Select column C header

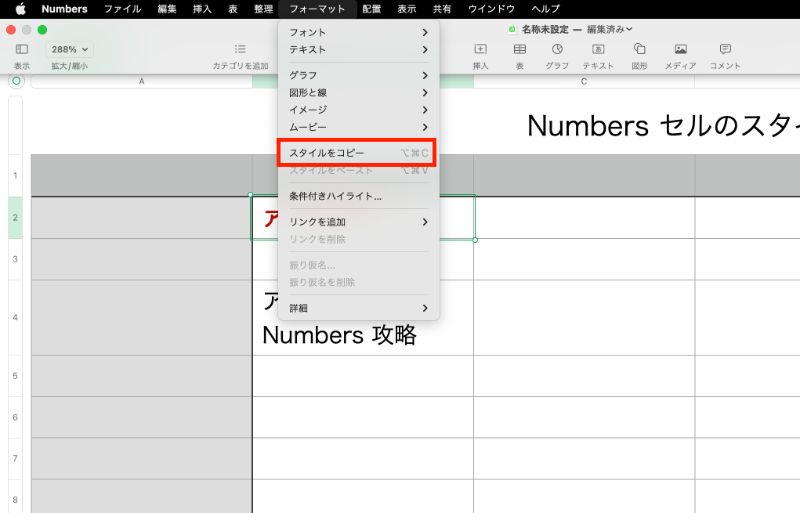584,81
